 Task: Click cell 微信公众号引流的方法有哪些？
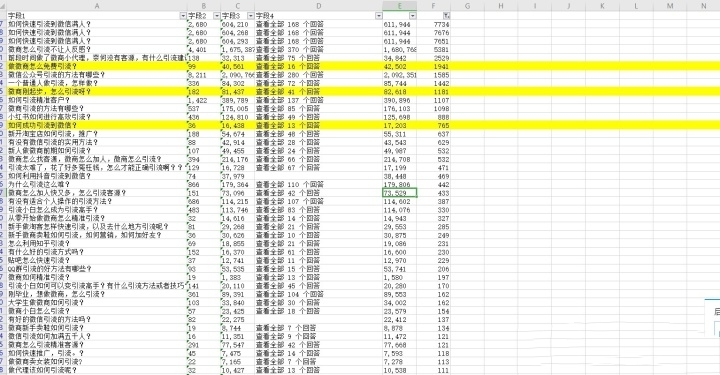[96, 75]
